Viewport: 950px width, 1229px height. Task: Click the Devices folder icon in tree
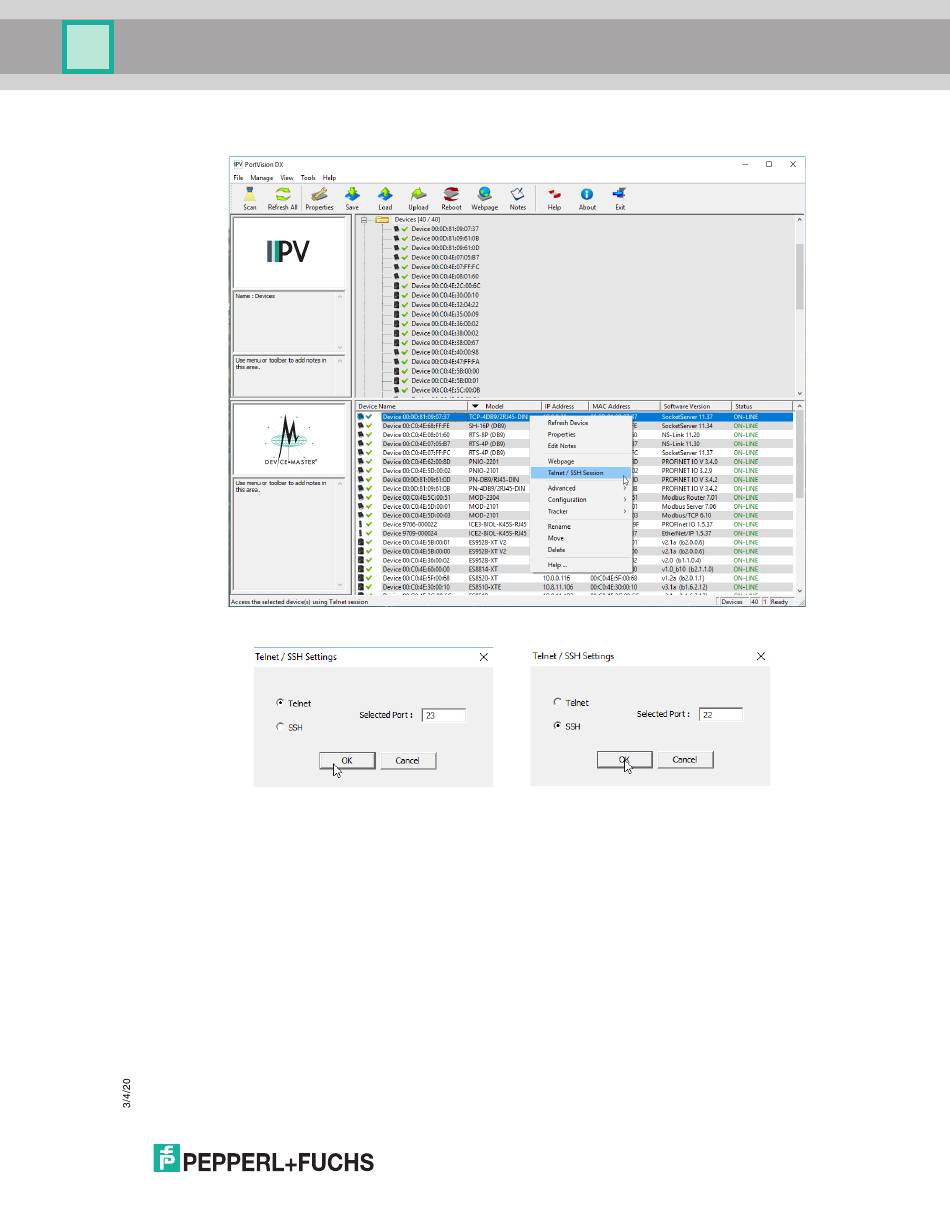click(381, 219)
